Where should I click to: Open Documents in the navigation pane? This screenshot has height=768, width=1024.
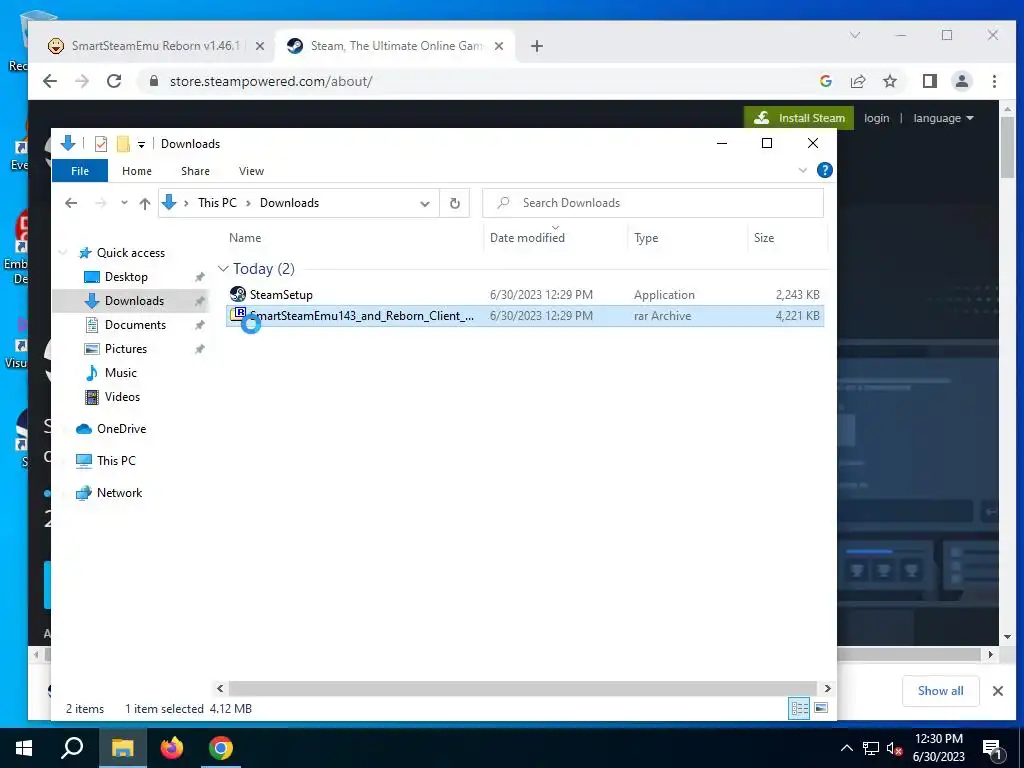point(135,325)
